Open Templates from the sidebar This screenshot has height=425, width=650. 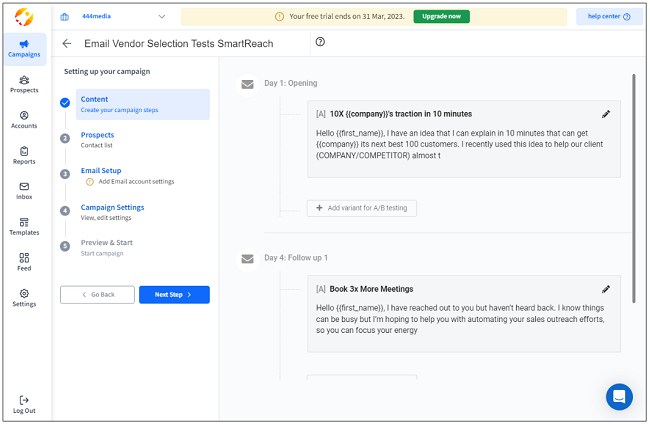point(24,226)
